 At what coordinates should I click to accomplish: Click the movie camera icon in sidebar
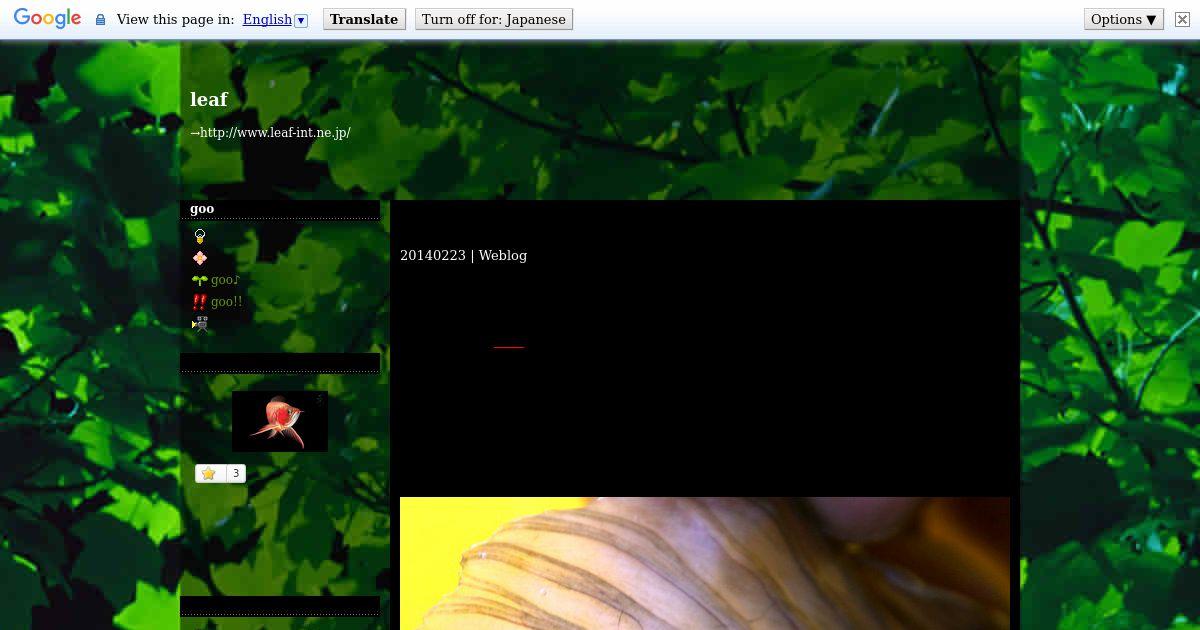(x=200, y=324)
